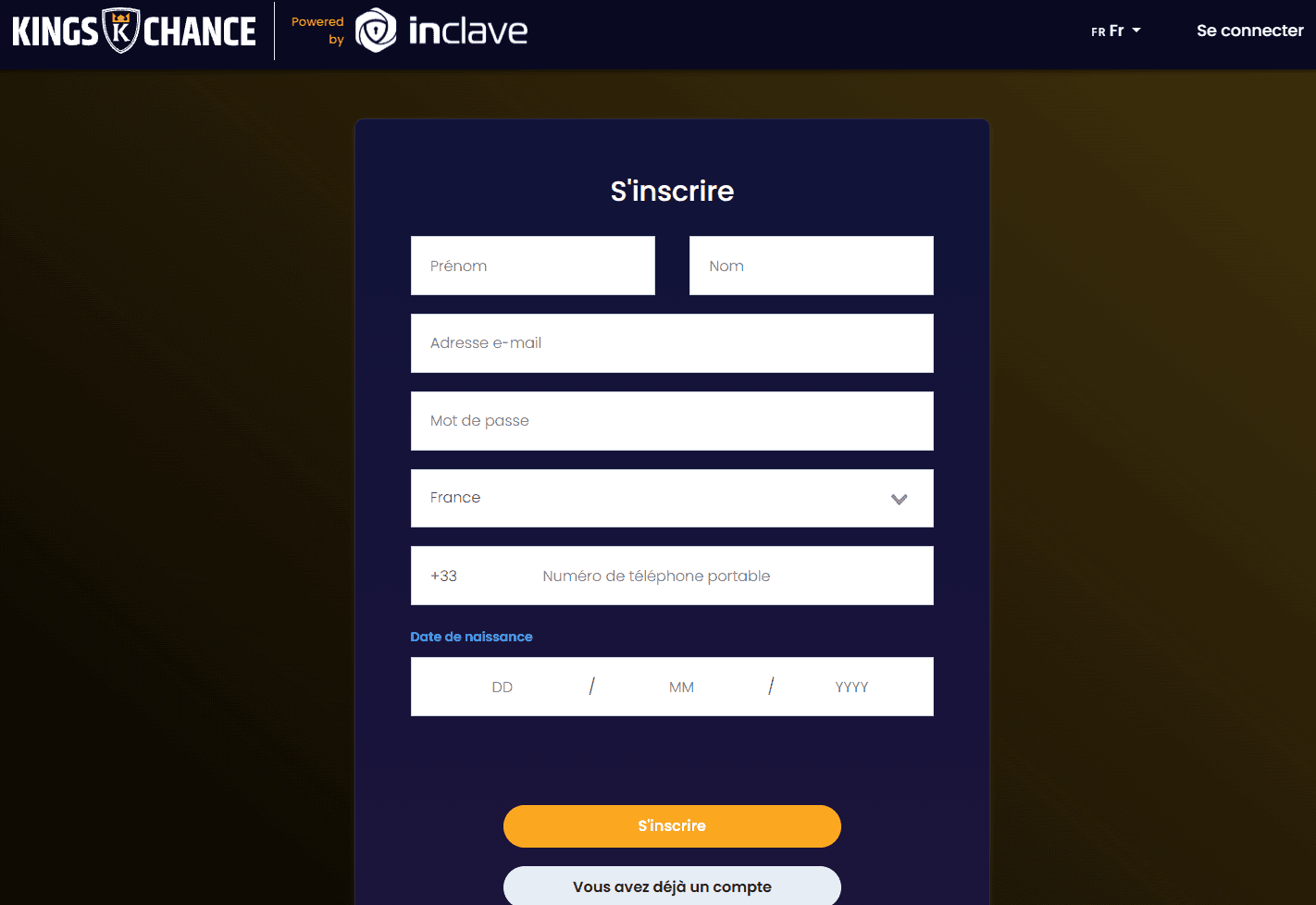Open Se connecter in the top bar

click(1249, 31)
